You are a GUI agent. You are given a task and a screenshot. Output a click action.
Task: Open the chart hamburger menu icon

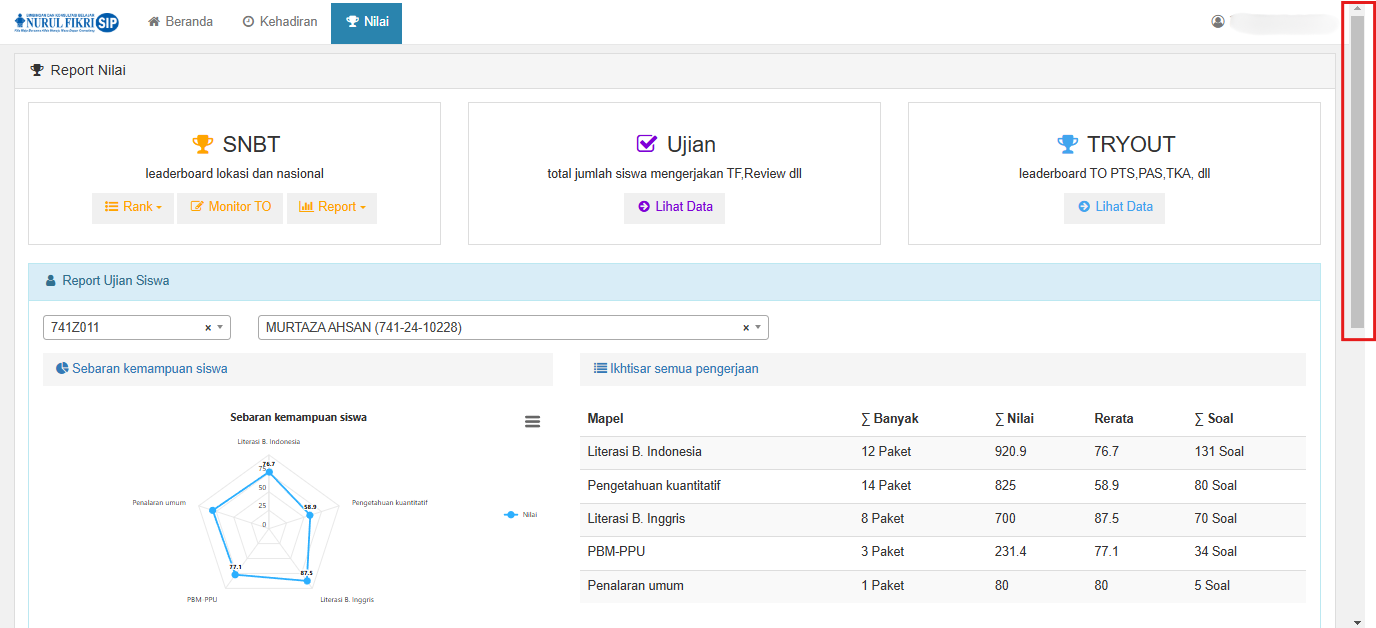pos(532,422)
